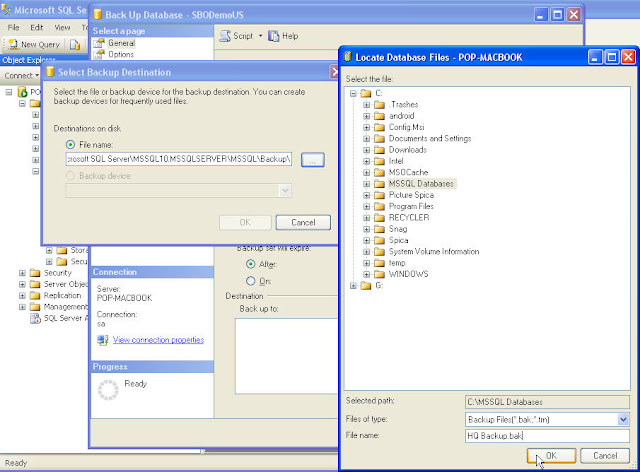The height and width of the screenshot is (472, 640).
Task: Expand Replication node in Object Explorer
Action: pos(22,295)
